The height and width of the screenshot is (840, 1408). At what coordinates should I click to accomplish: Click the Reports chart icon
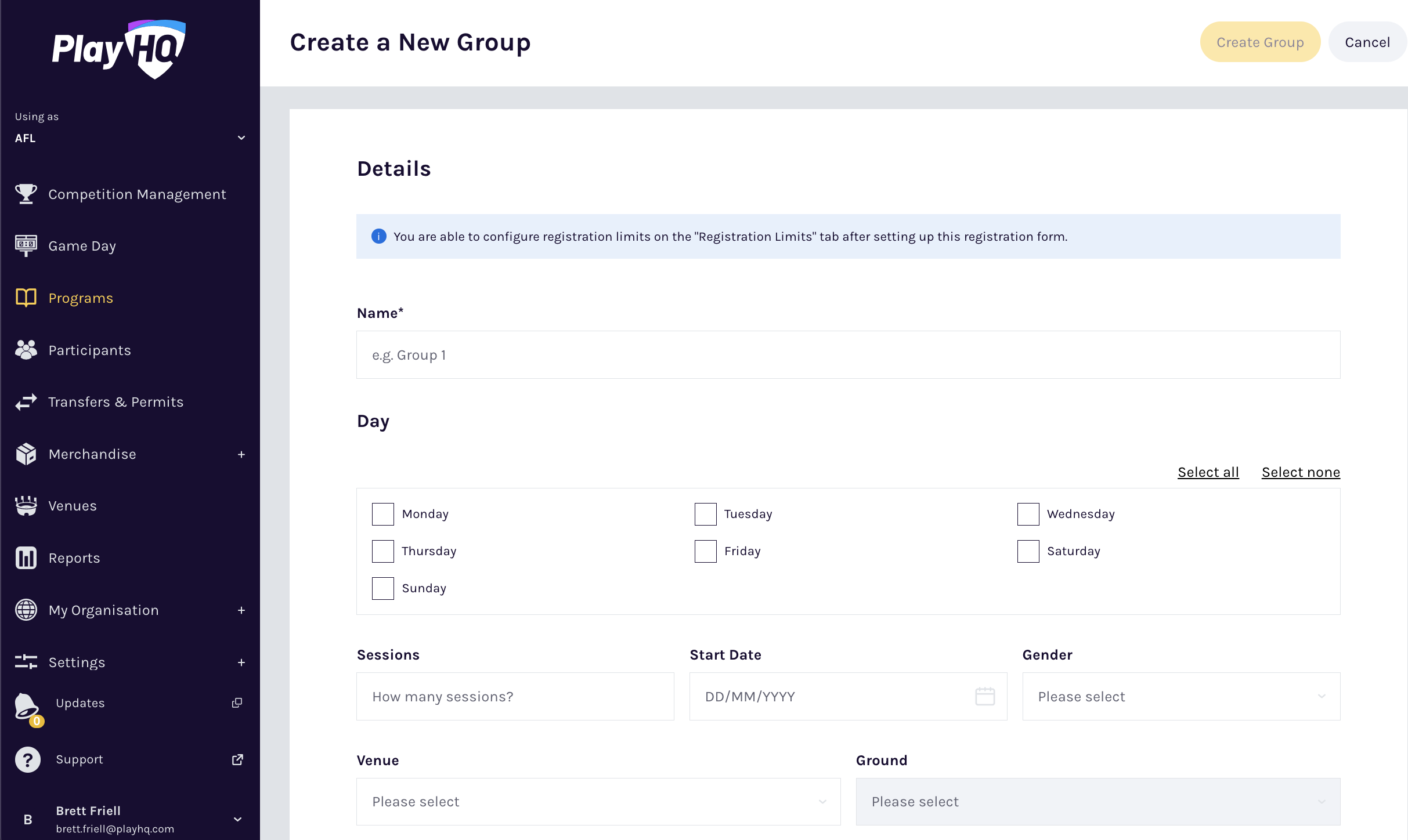[26, 558]
